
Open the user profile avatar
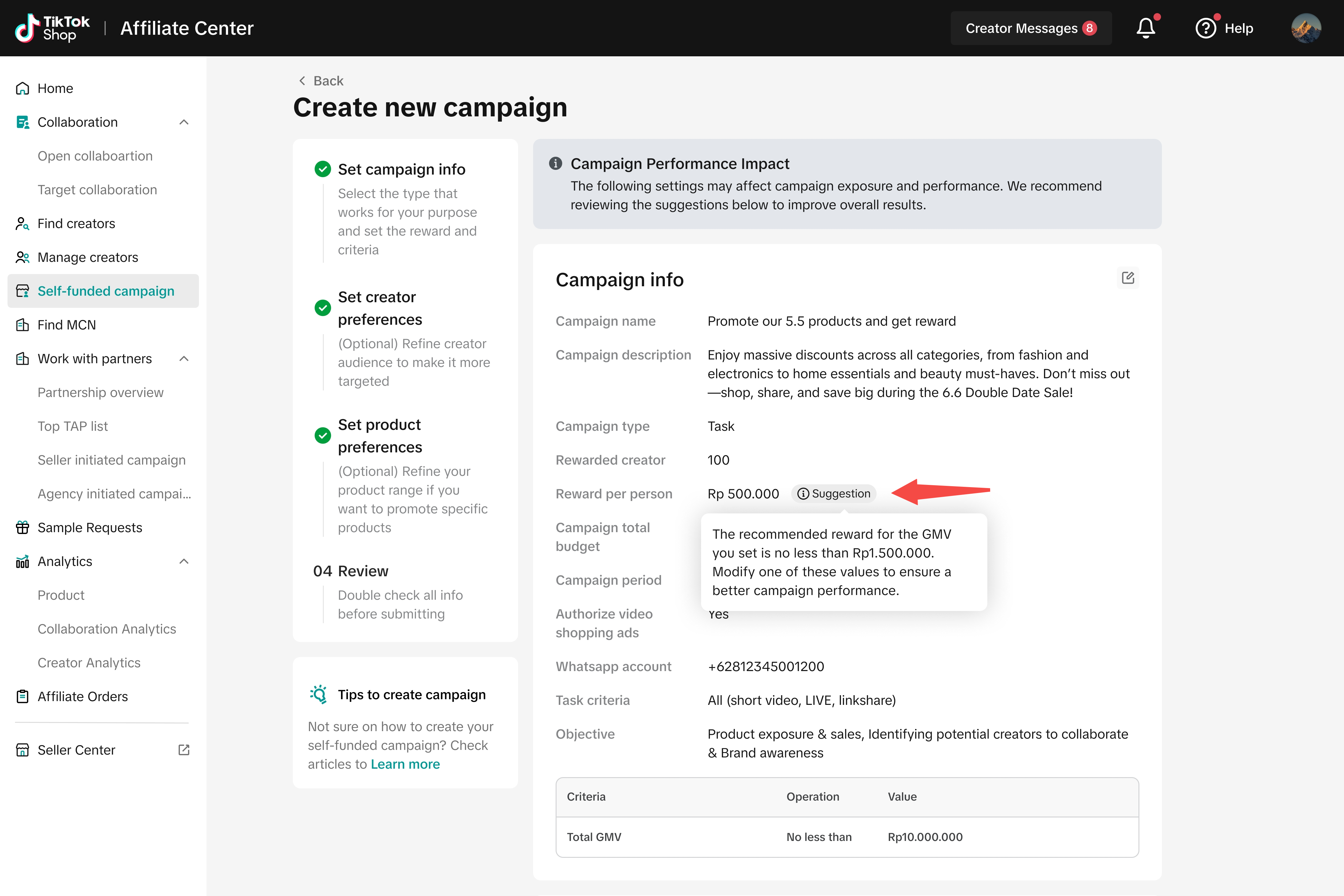tap(1306, 28)
